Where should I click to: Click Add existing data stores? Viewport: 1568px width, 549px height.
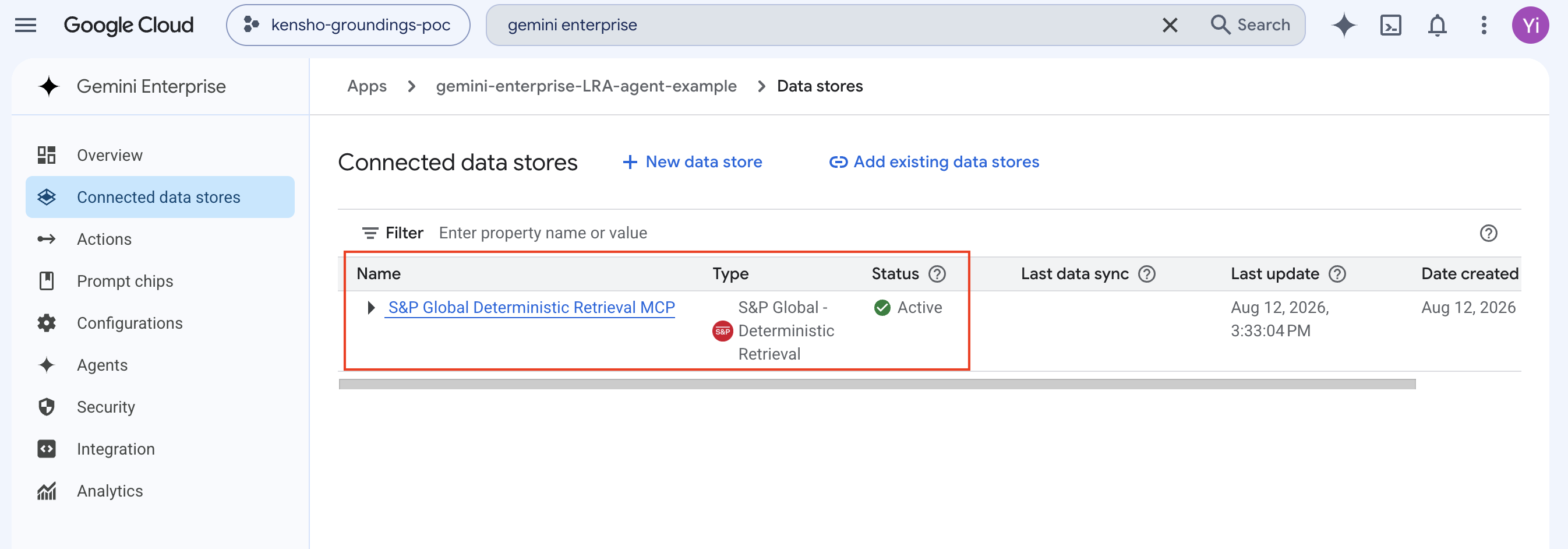point(934,162)
